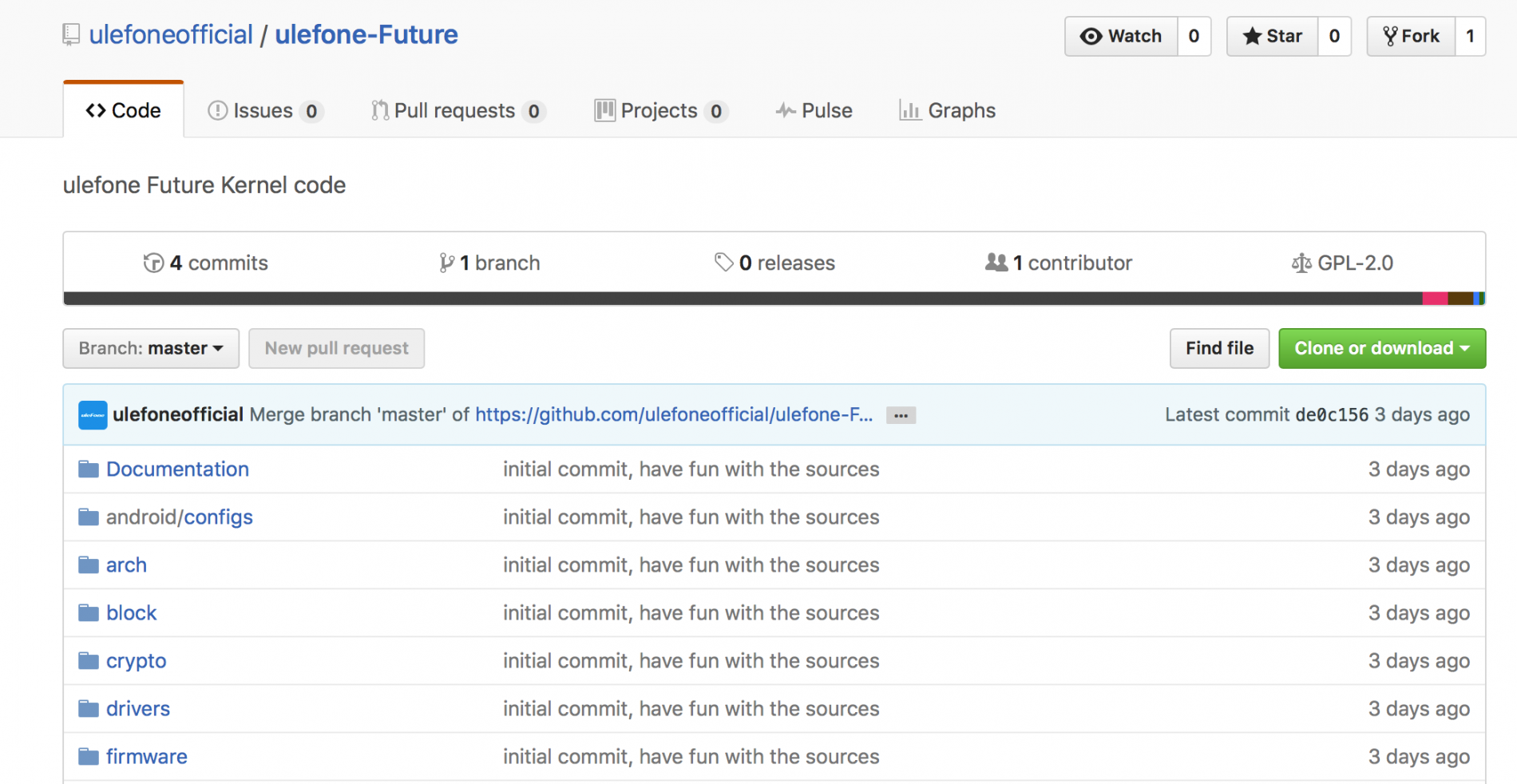1517x784 pixels.
Task: Click the ulefoneofficial avatar in the commit bar
Action: [93, 415]
